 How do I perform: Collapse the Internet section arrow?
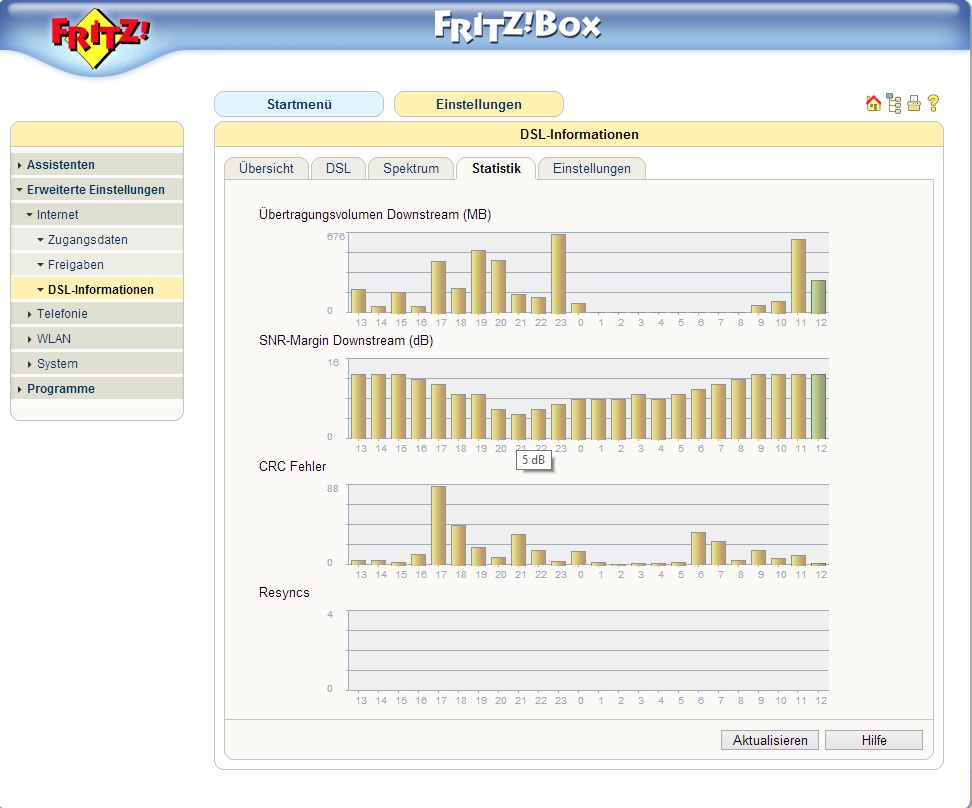(29, 215)
